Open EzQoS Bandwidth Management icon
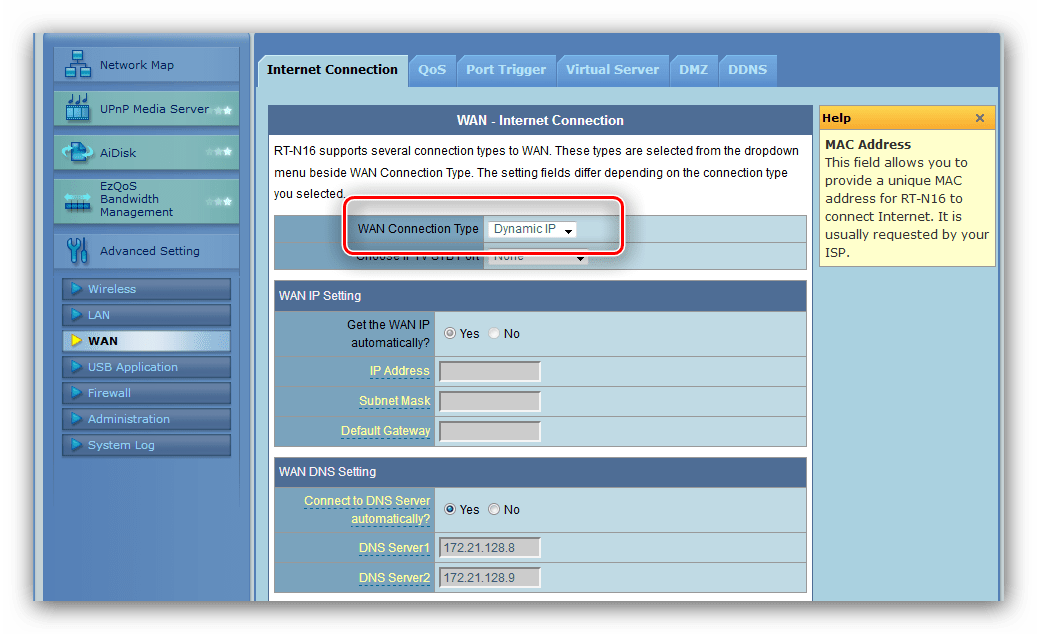 (x=77, y=199)
